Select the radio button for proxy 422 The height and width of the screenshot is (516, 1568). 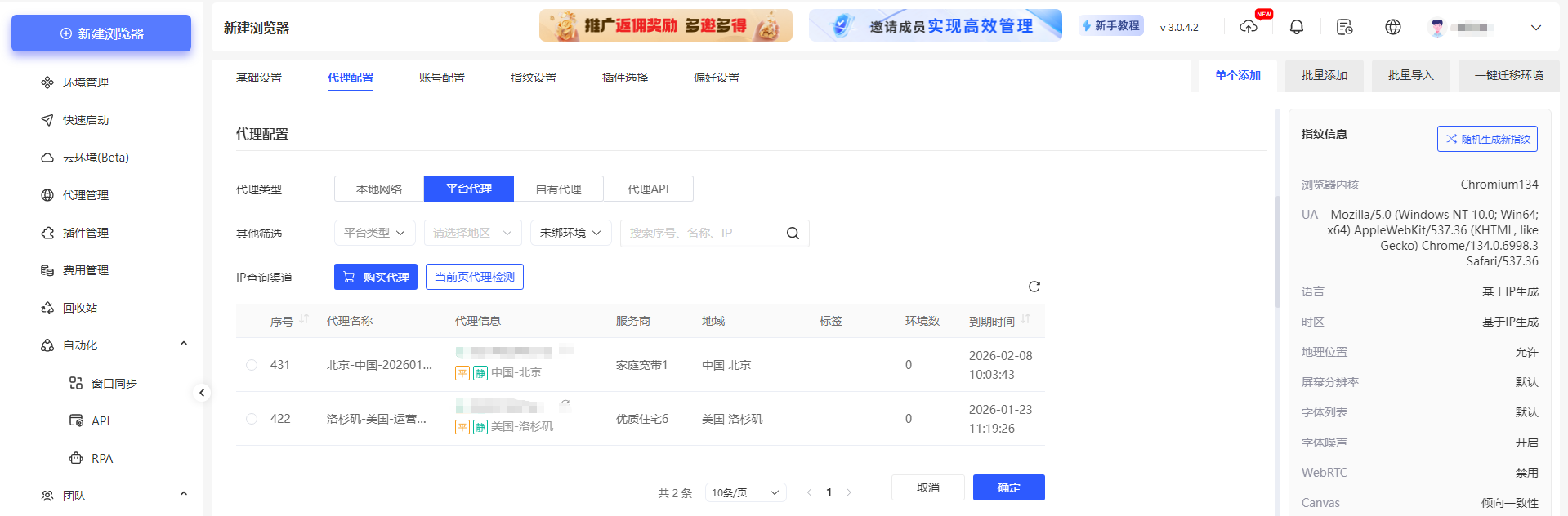coord(252,419)
